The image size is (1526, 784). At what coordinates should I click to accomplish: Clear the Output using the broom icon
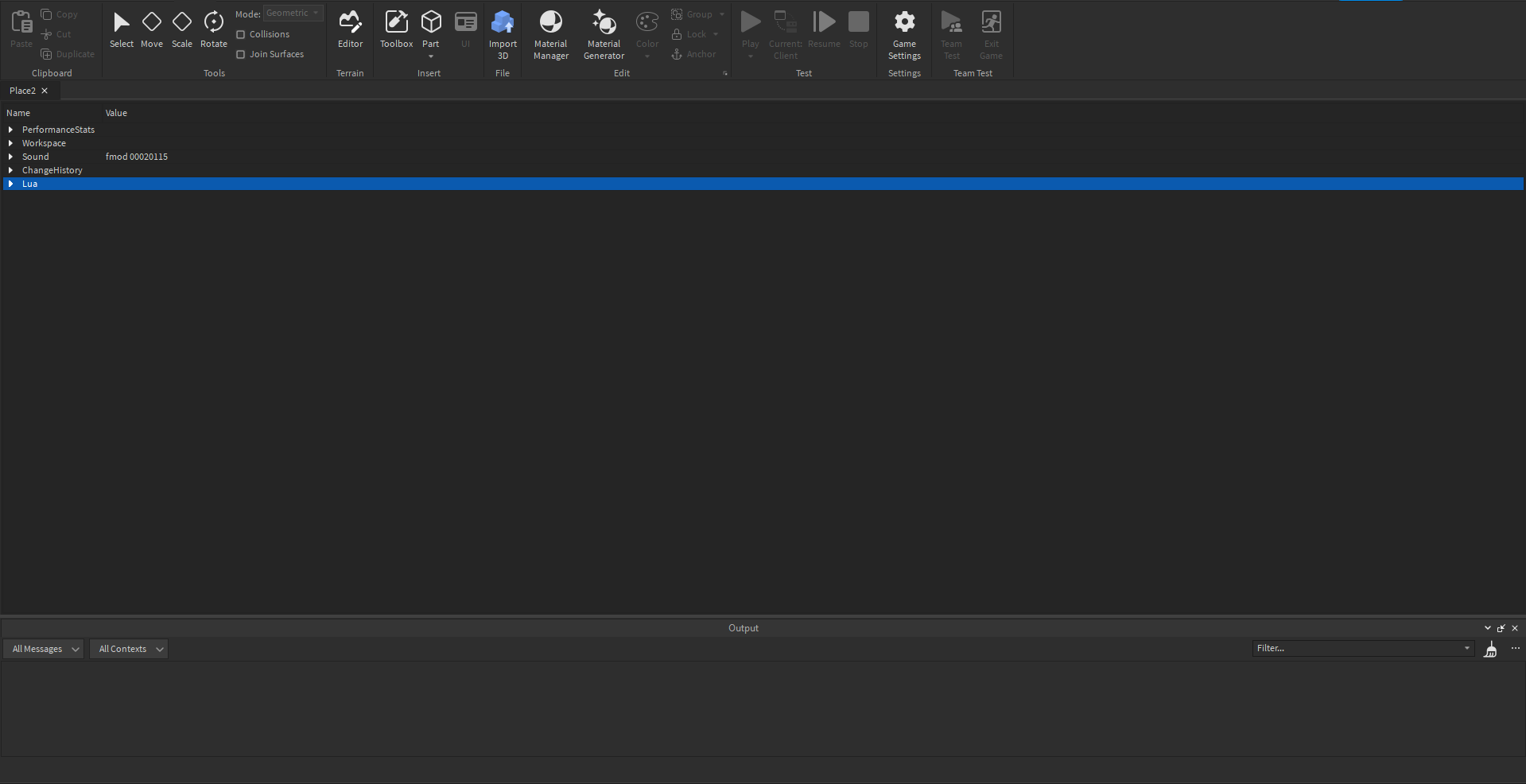(1490, 650)
